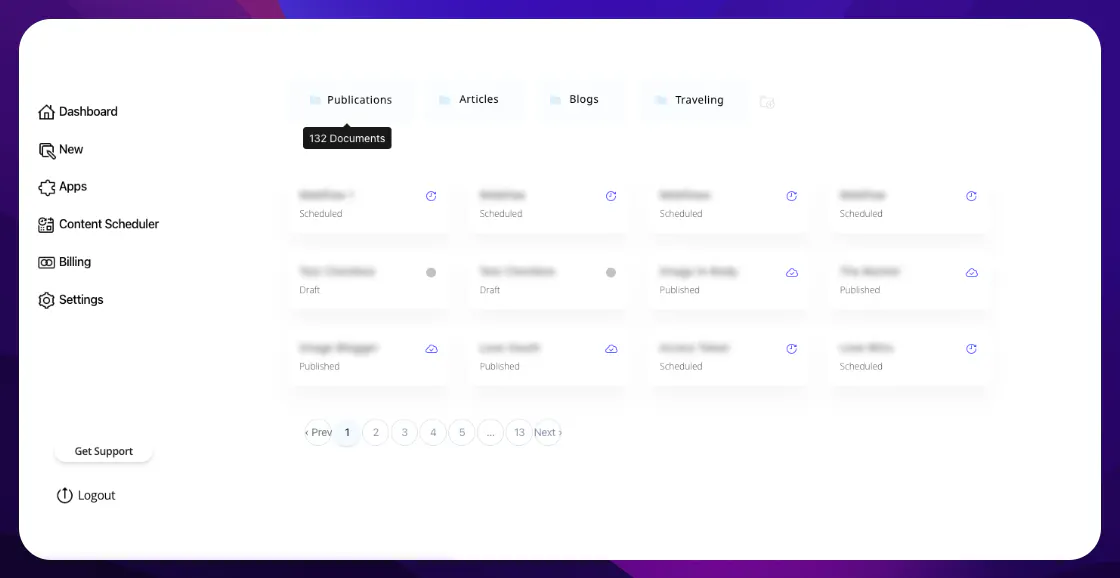Jump to page 2 in pagination
The width and height of the screenshot is (1120, 578).
point(376,432)
